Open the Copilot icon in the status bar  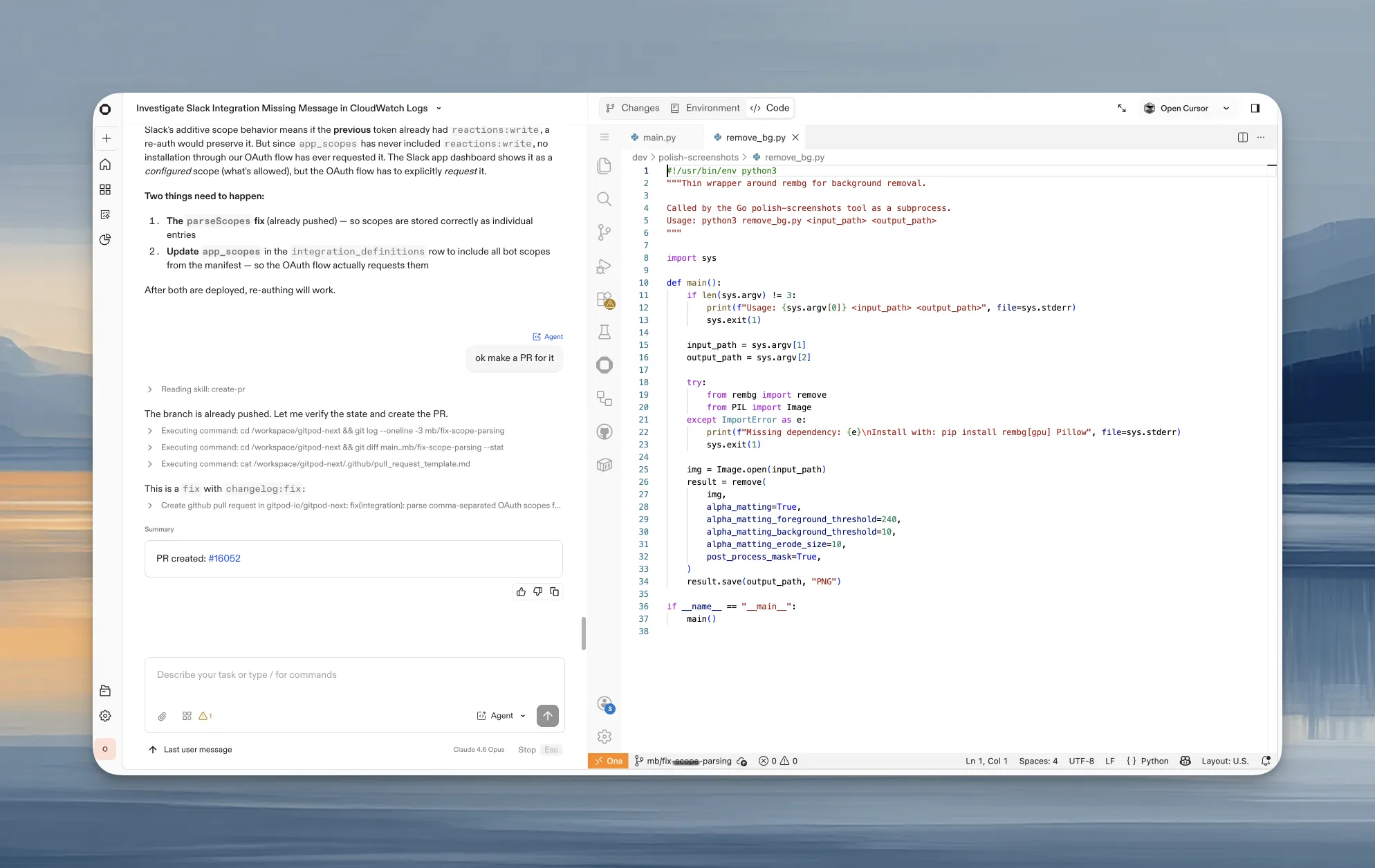tap(1185, 761)
